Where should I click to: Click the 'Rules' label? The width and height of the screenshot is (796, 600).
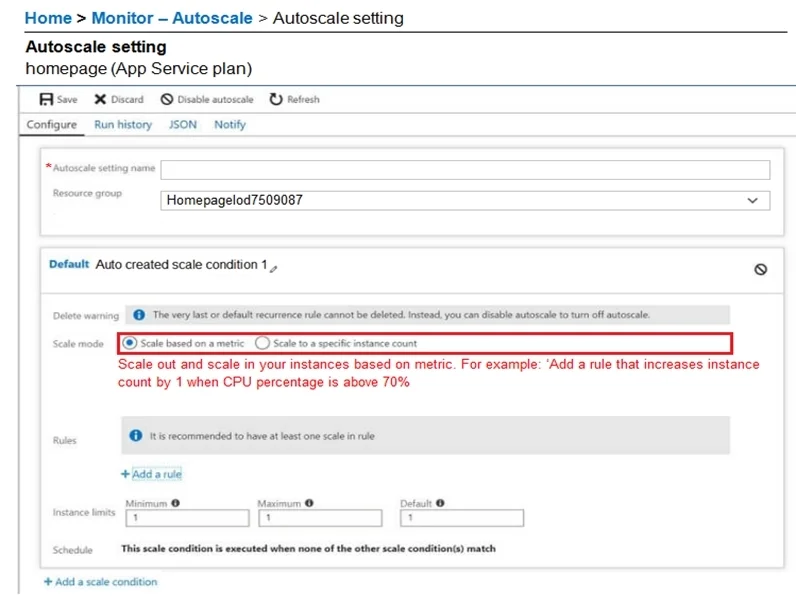click(x=64, y=440)
